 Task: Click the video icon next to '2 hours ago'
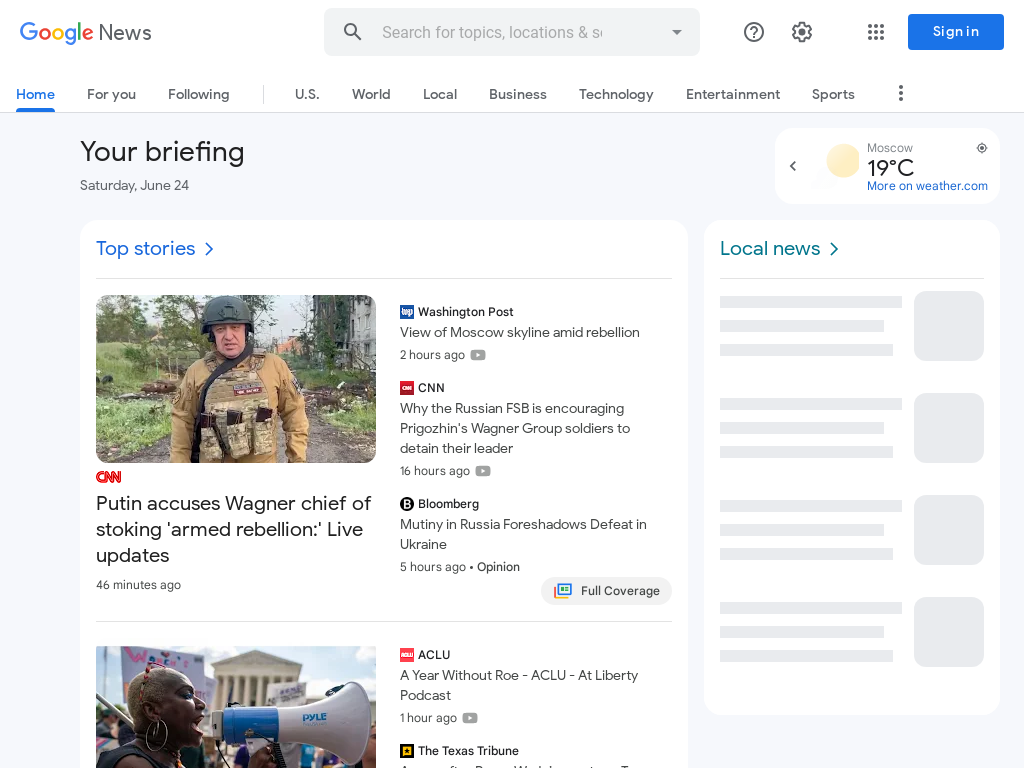478,355
